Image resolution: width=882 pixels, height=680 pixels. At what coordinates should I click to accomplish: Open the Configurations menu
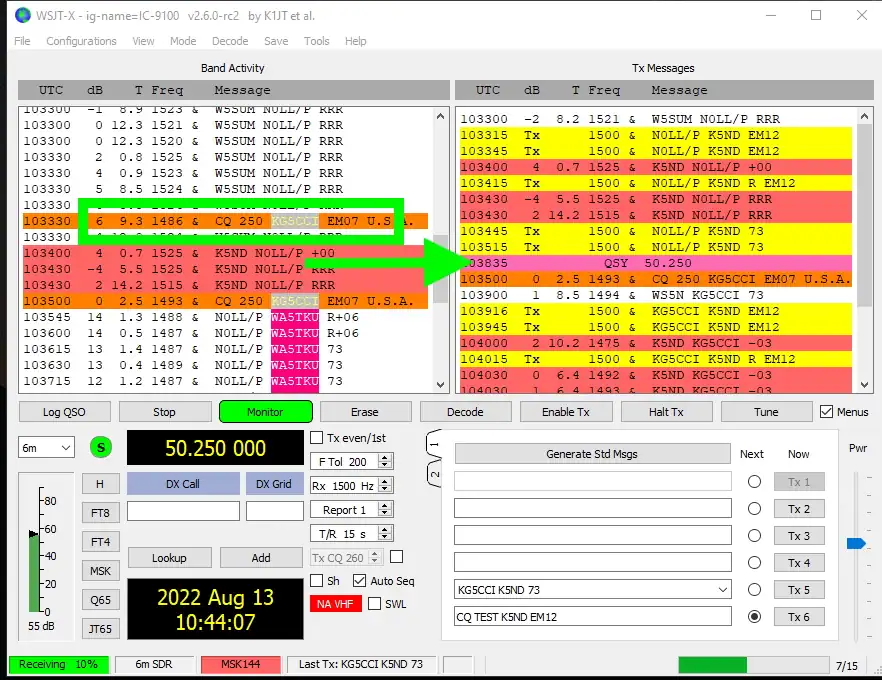tap(81, 41)
